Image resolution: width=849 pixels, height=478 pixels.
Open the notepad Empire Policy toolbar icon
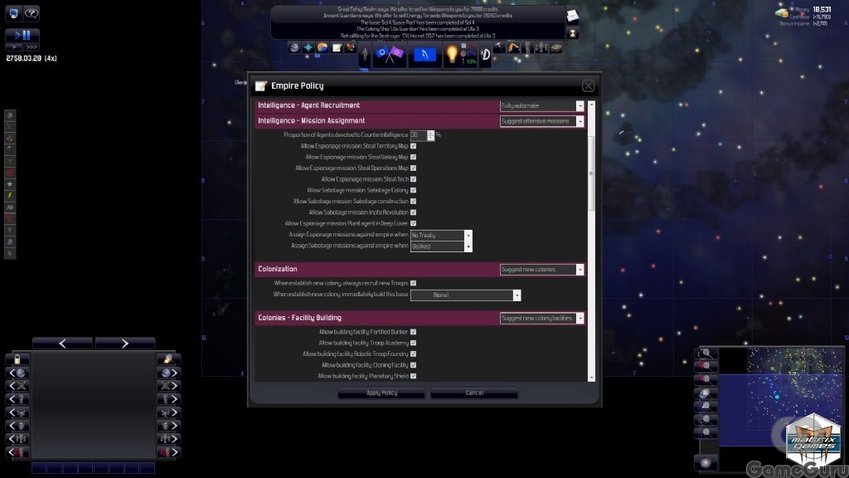coord(336,48)
